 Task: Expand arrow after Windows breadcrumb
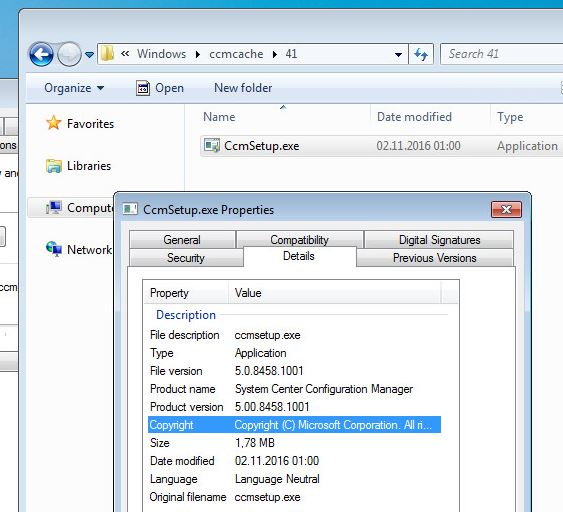(198, 55)
